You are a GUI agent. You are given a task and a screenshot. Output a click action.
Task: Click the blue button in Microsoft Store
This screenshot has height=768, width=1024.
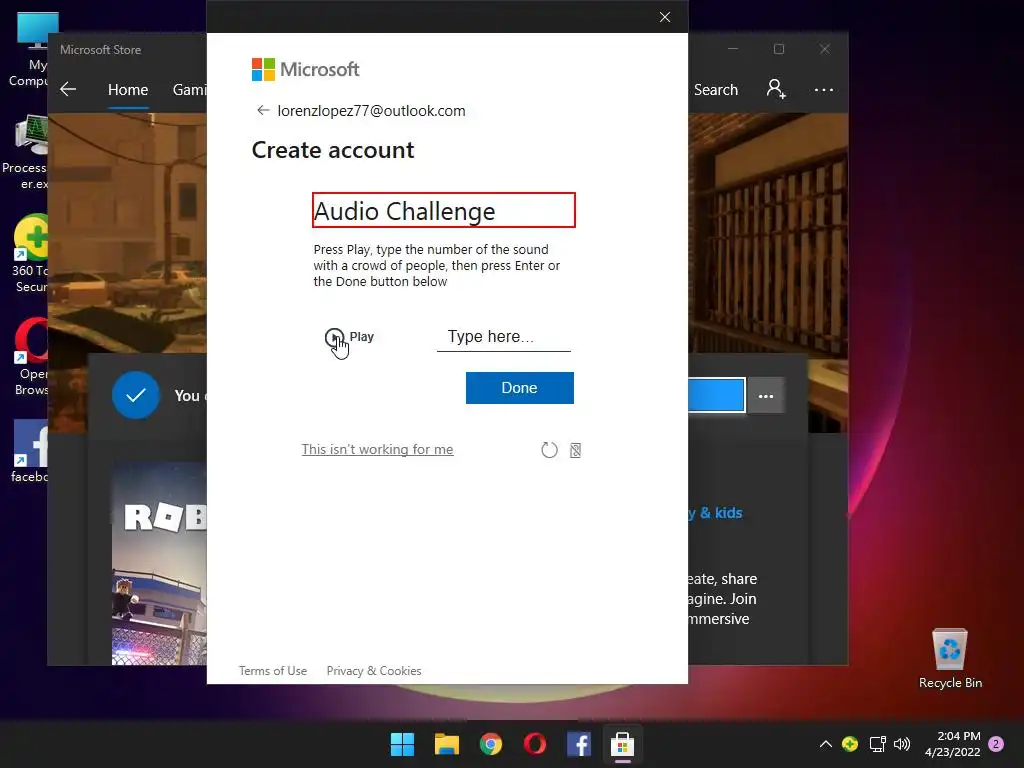point(716,395)
